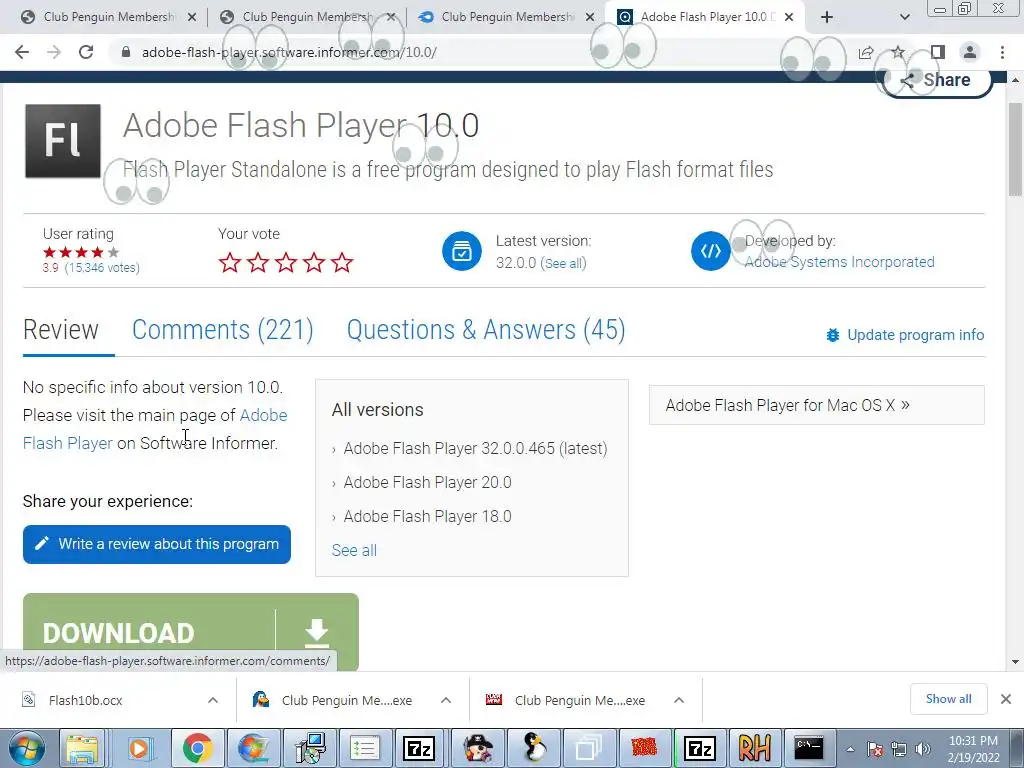Click the share page icon in address bar

[x=866, y=52]
